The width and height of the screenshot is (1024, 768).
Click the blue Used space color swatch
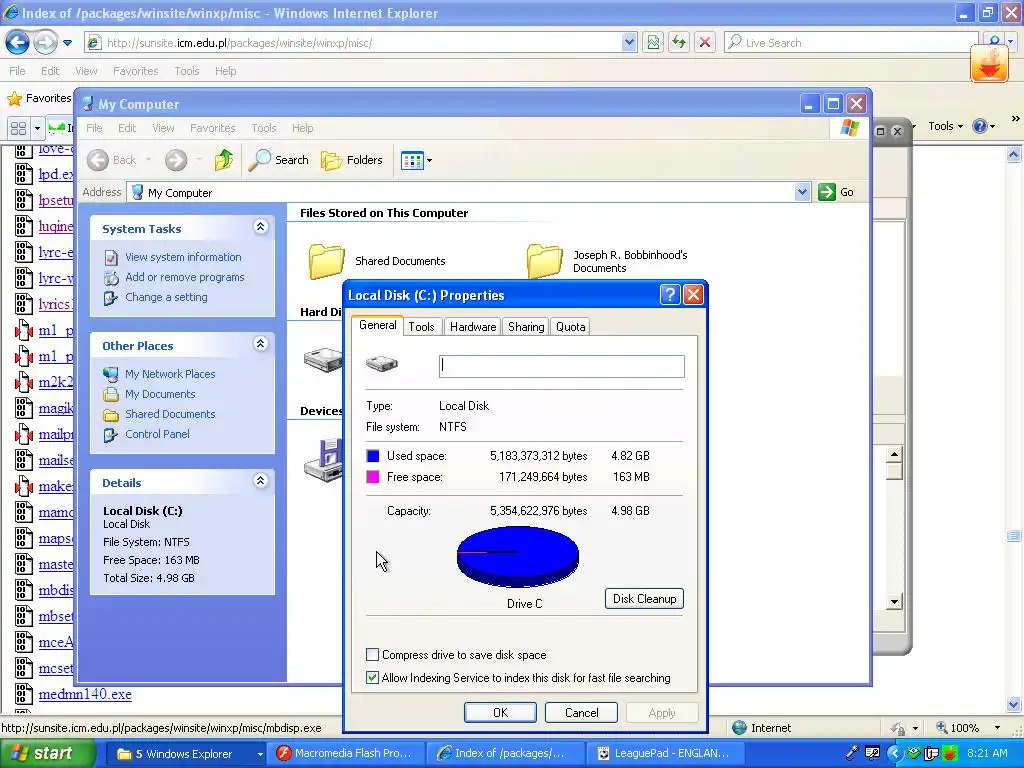coord(373,456)
